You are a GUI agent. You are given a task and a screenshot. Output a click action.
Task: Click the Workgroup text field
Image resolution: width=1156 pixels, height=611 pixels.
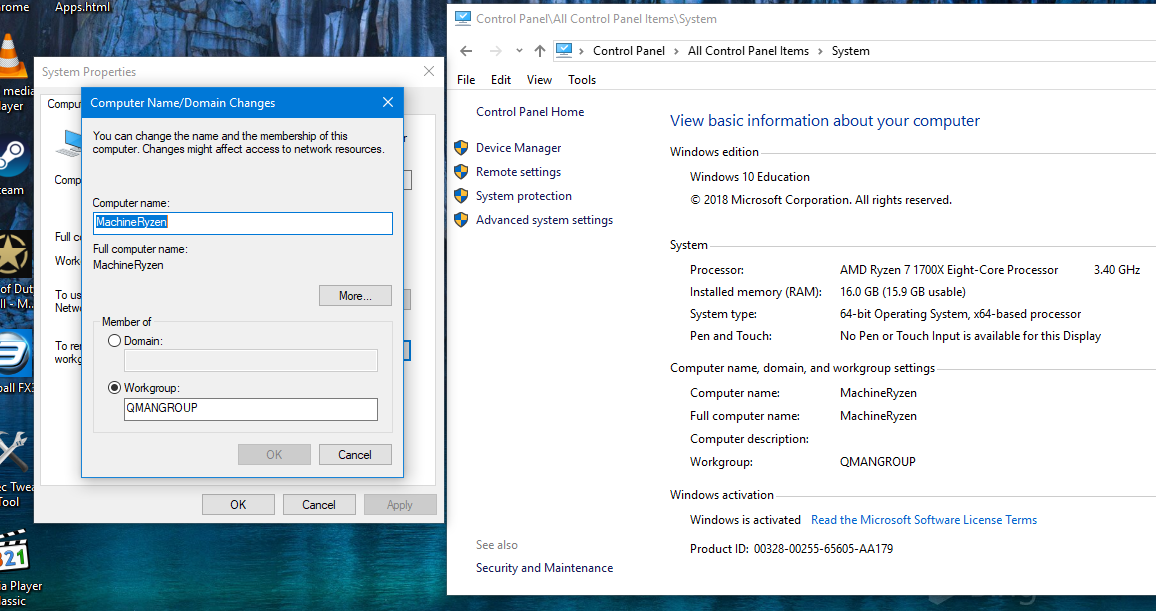(251, 409)
